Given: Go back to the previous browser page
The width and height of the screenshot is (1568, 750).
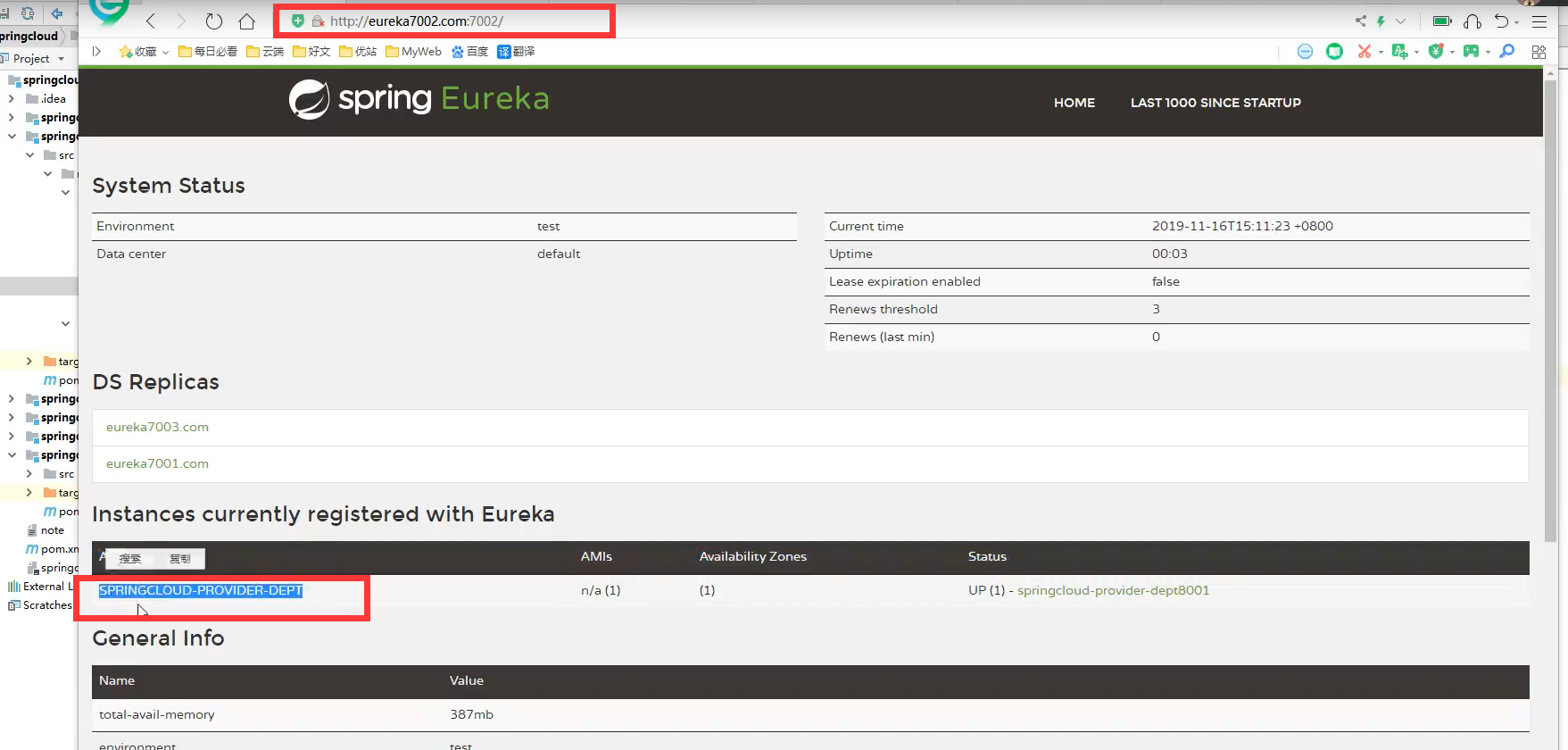Looking at the screenshot, I should [x=151, y=21].
